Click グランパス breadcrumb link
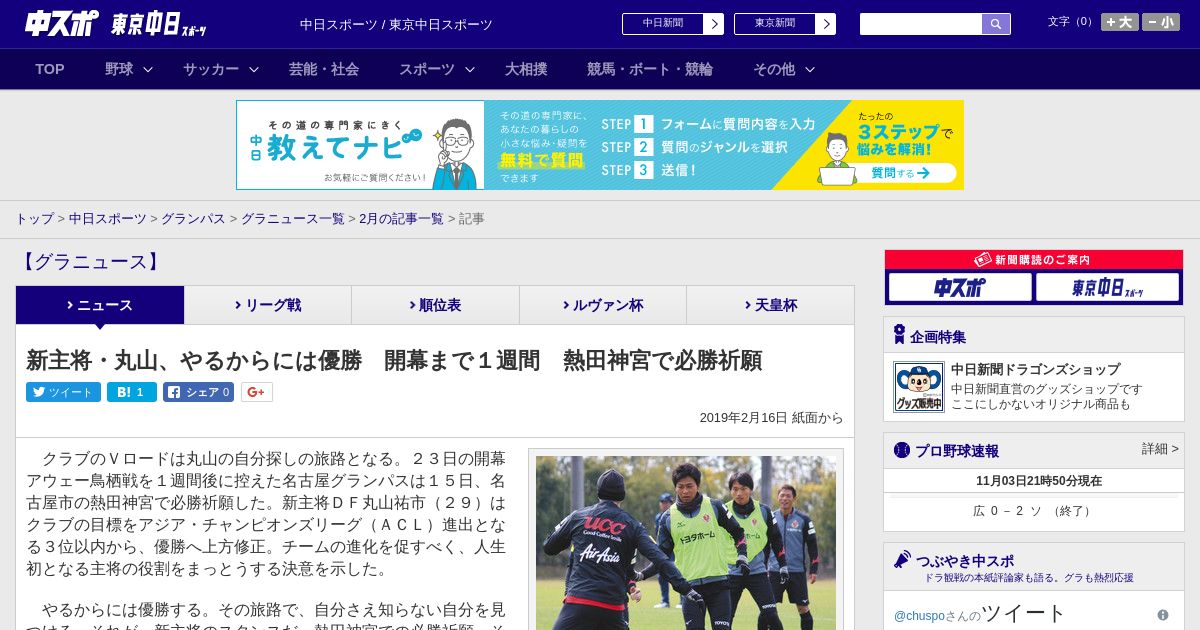Viewport: 1200px width, 630px height. pyautogui.click(x=193, y=219)
